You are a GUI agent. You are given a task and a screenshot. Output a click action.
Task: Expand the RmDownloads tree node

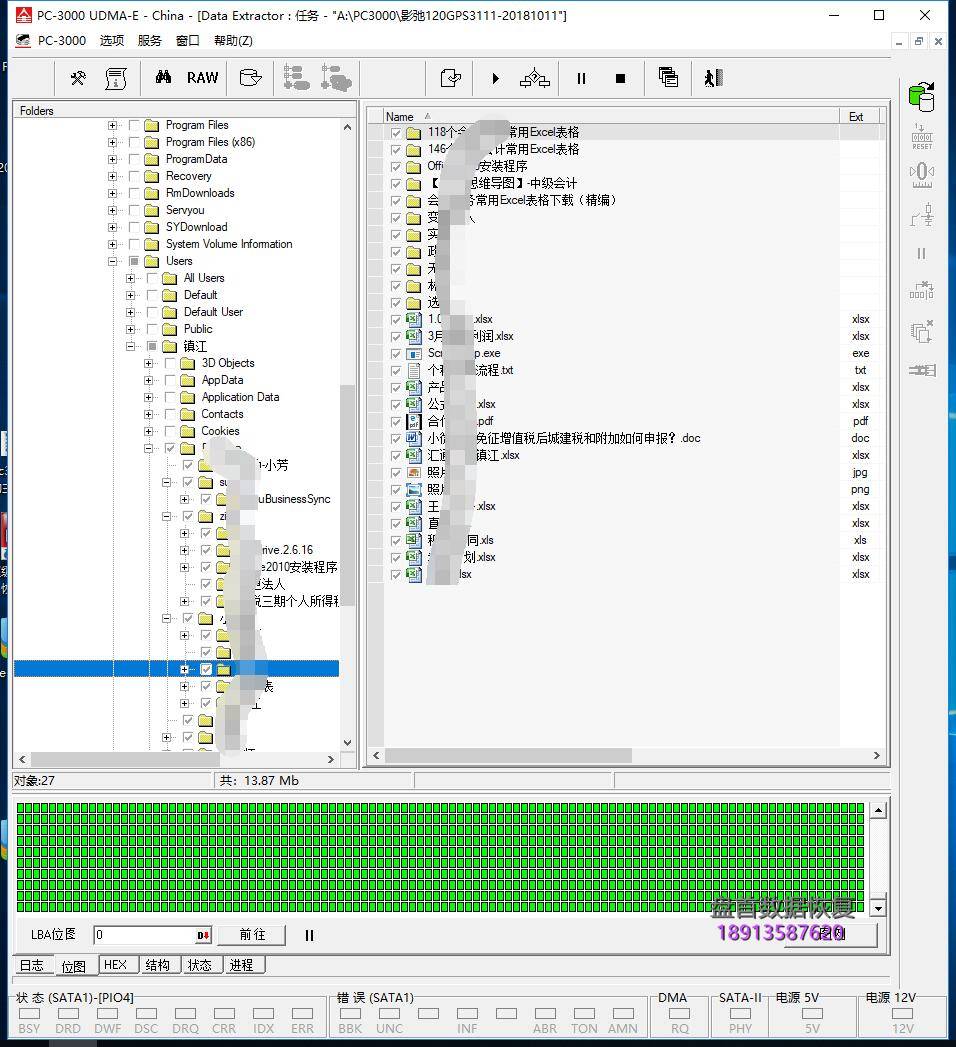pyautogui.click(x=112, y=193)
